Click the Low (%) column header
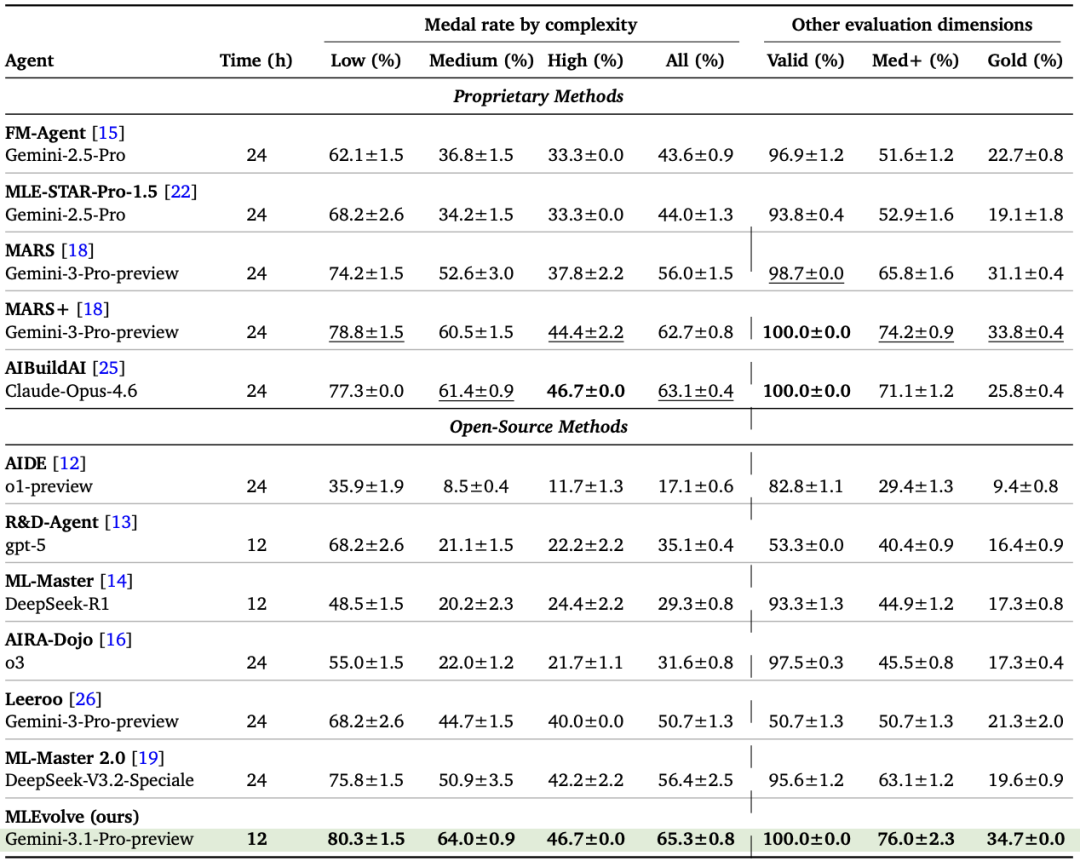This screenshot has width=1080, height=867. 366,61
